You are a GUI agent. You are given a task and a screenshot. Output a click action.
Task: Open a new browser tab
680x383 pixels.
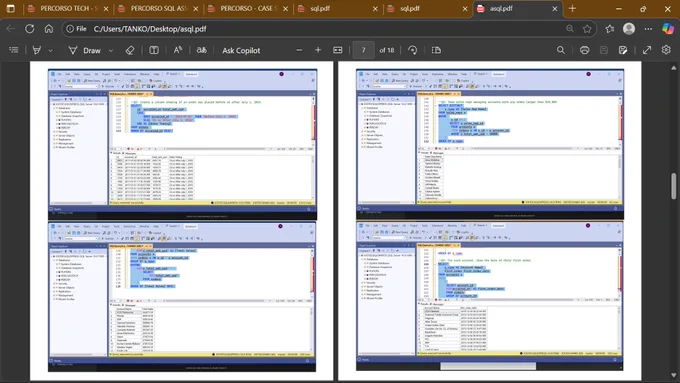pyautogui.click(x=572, y=8)
